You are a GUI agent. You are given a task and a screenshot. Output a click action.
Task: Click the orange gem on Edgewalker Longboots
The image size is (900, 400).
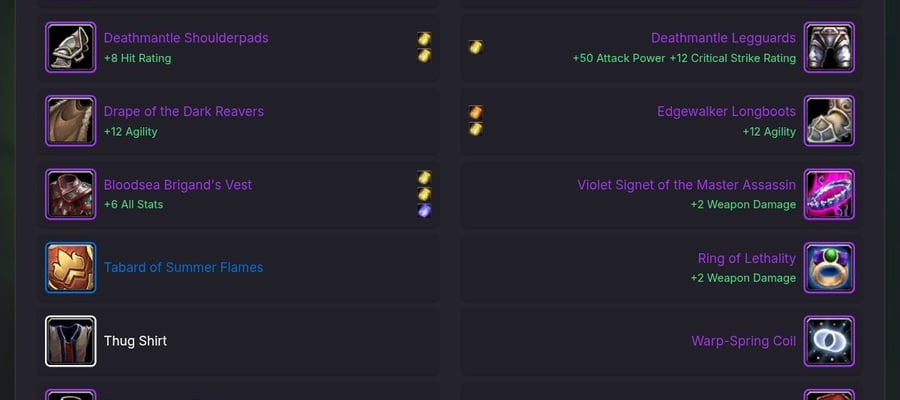475,112
